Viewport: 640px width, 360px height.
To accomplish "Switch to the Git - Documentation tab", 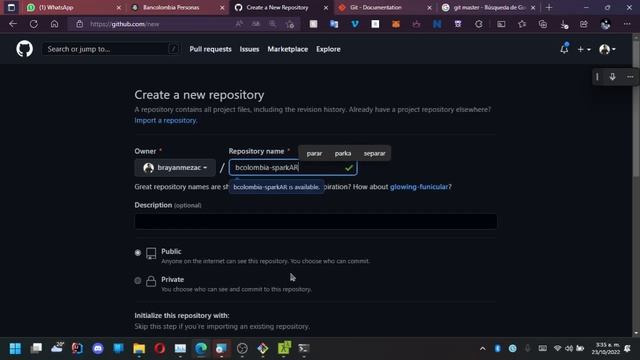I will [x=384, y=7].
